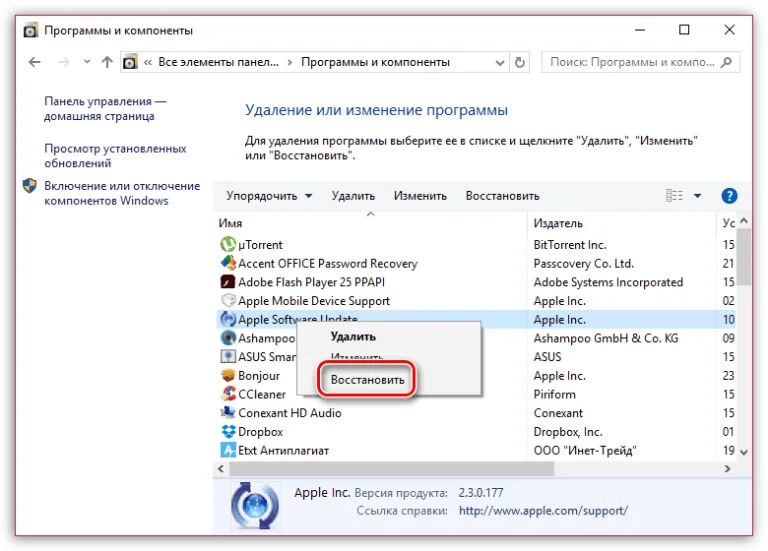768x551 pixels.
Task: Click publisher Passcovery Co. Ltd.
Action: [583, 263]
